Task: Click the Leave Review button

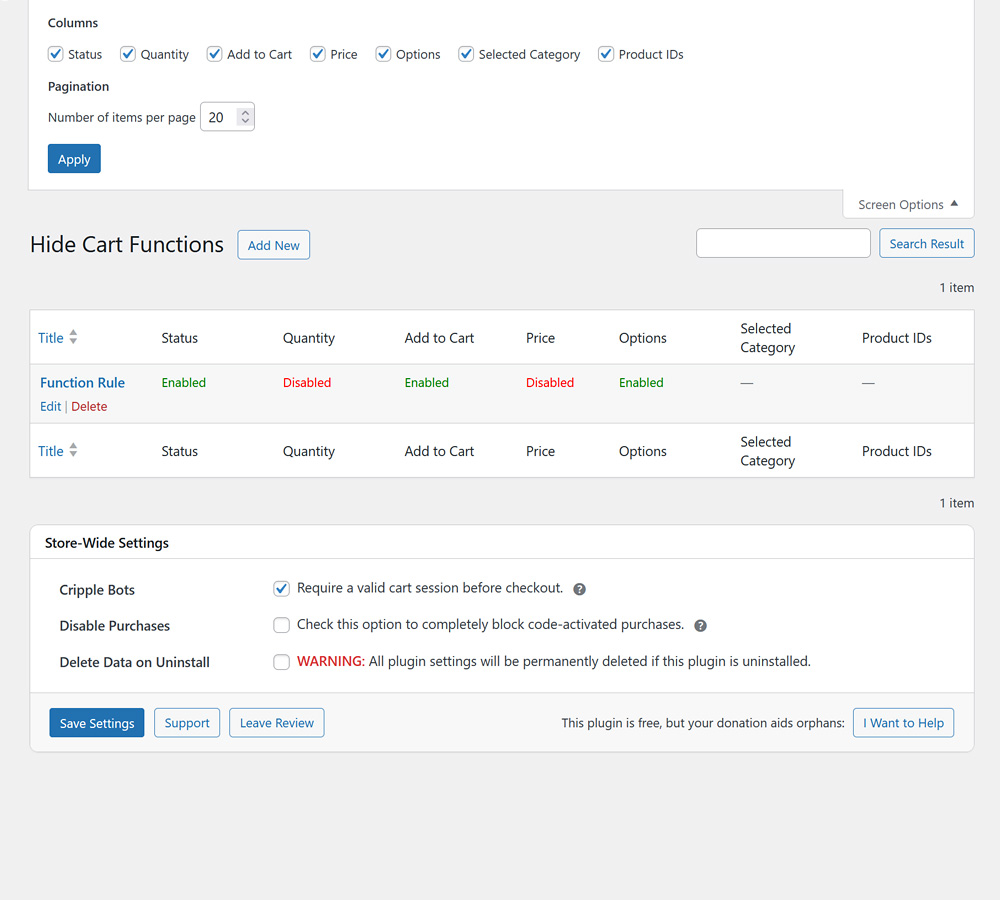Action: 276,722
